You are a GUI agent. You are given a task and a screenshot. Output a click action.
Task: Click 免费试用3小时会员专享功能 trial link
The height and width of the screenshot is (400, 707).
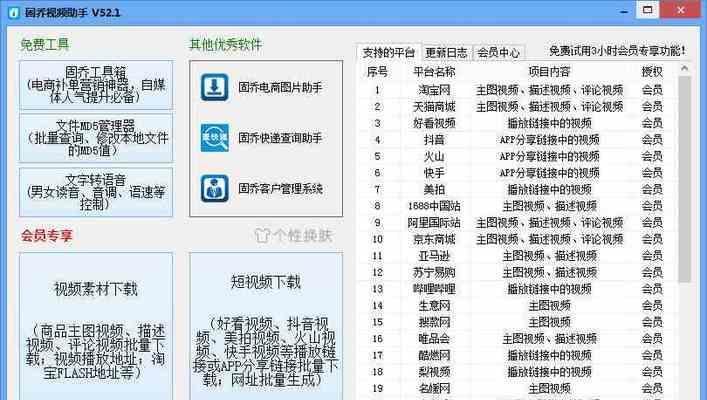coord(617,51)
